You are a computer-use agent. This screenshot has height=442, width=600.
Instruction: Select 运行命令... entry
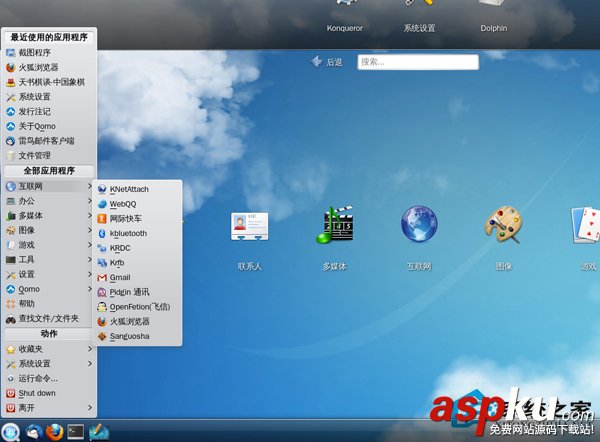[x=49, y=378]
